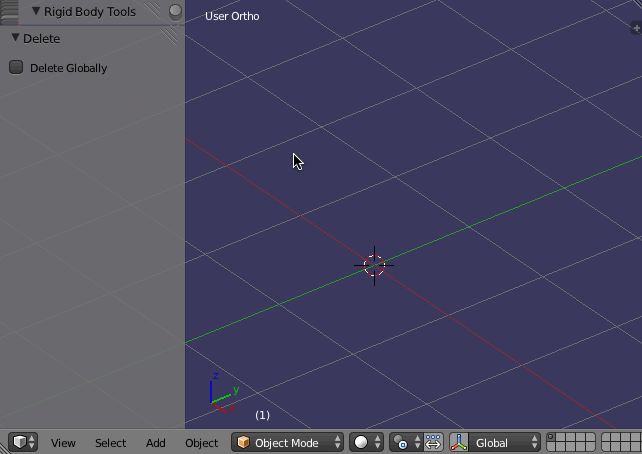Open the Select menu
This screenshot has width=642, height=454.
(x=110, y=442)
